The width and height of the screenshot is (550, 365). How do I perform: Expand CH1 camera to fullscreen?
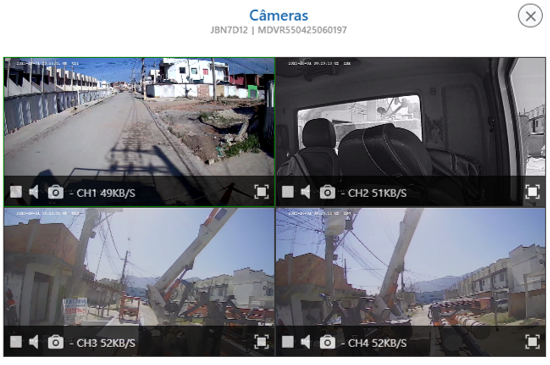[x=261, y=192]
